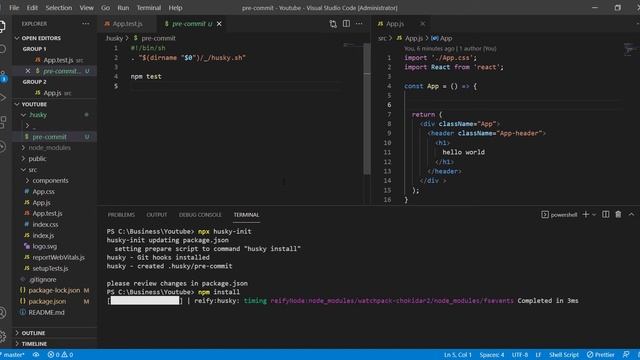Open the Terminal menu in menu bar
Screen dimensions: 640x360
click(x=149, y=8)
